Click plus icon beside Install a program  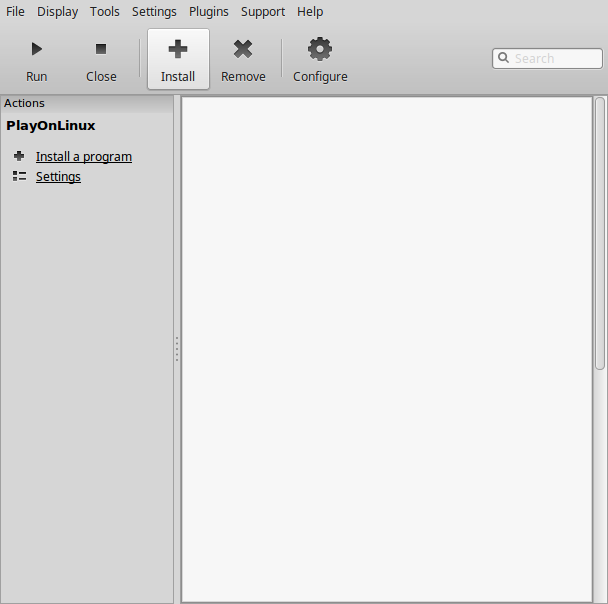(19, 156)
